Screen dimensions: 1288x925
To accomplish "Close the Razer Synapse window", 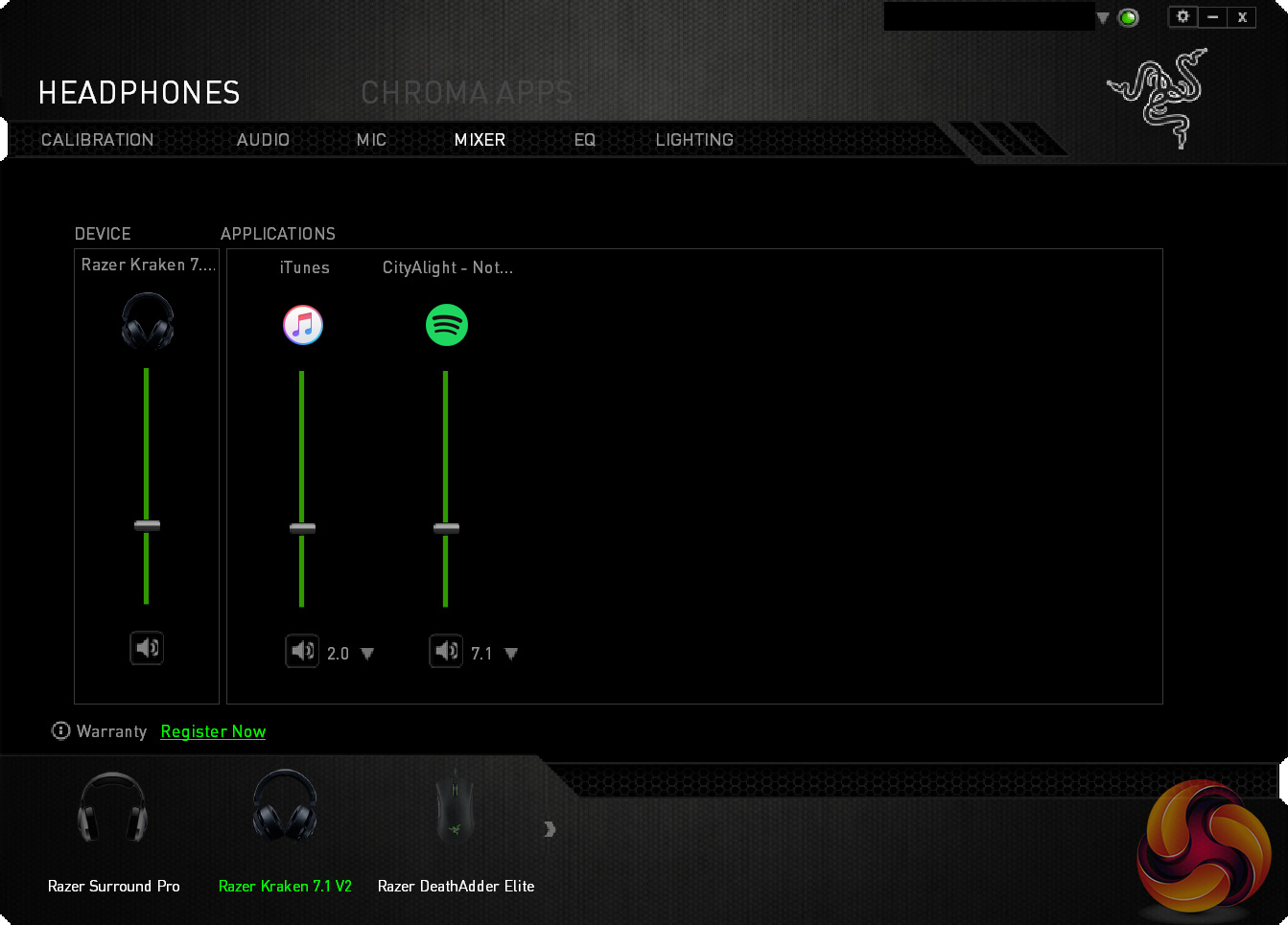I will point(1242,16).
